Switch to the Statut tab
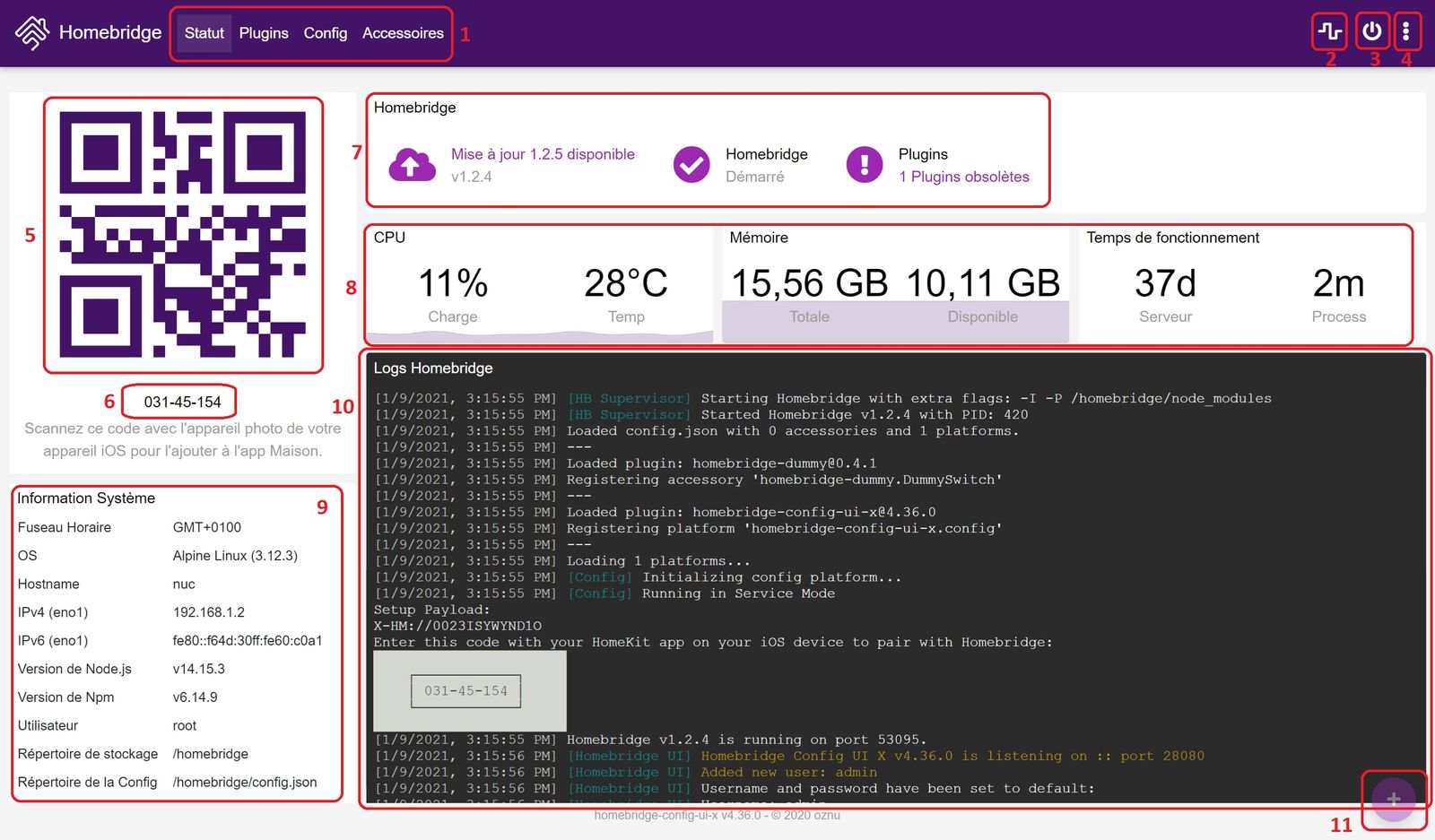Image resolution: width=1435 pixels, height=840 pixels. point(204,33)
